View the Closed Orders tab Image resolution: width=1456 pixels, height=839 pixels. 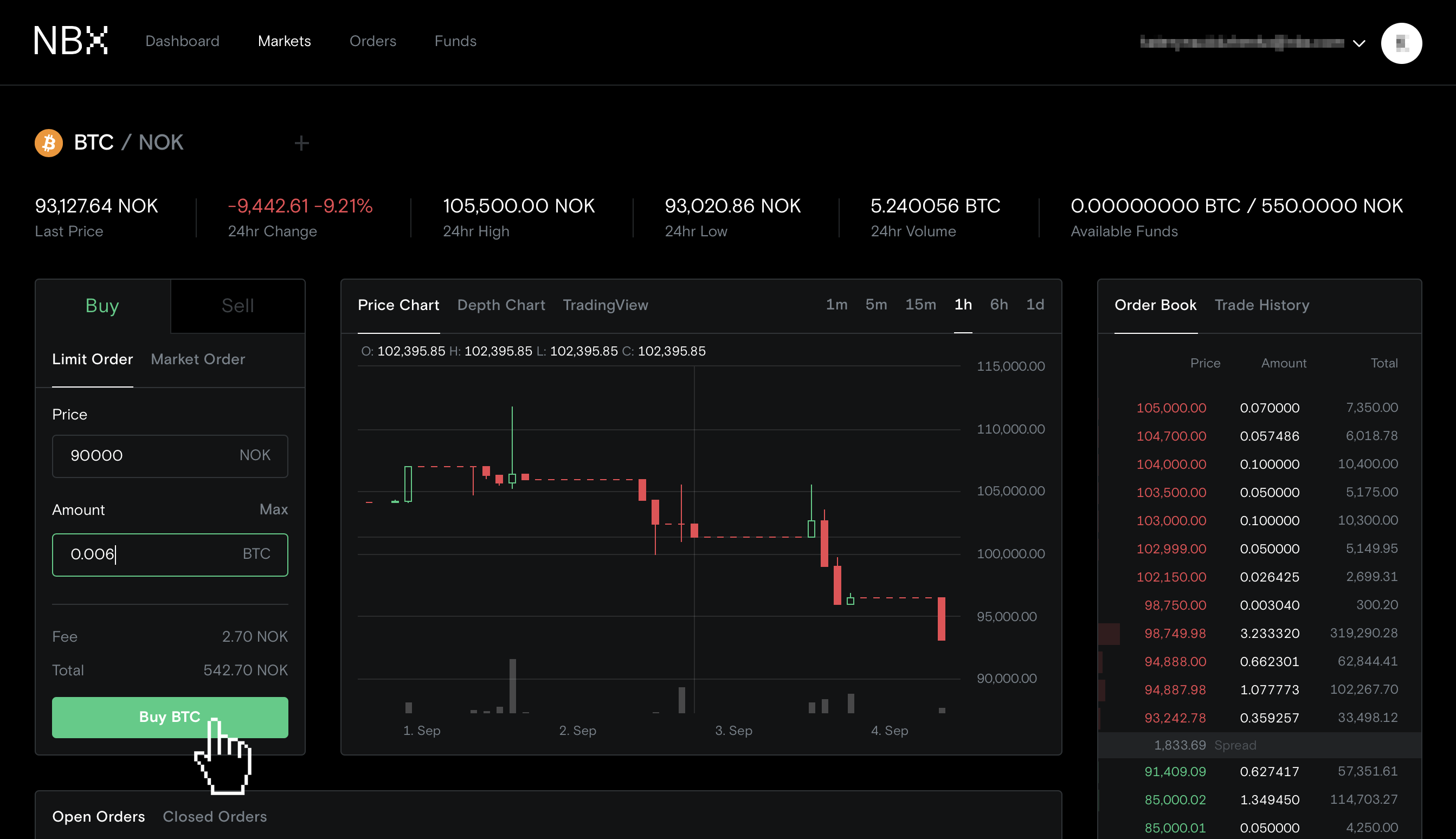tap(214, 817)
